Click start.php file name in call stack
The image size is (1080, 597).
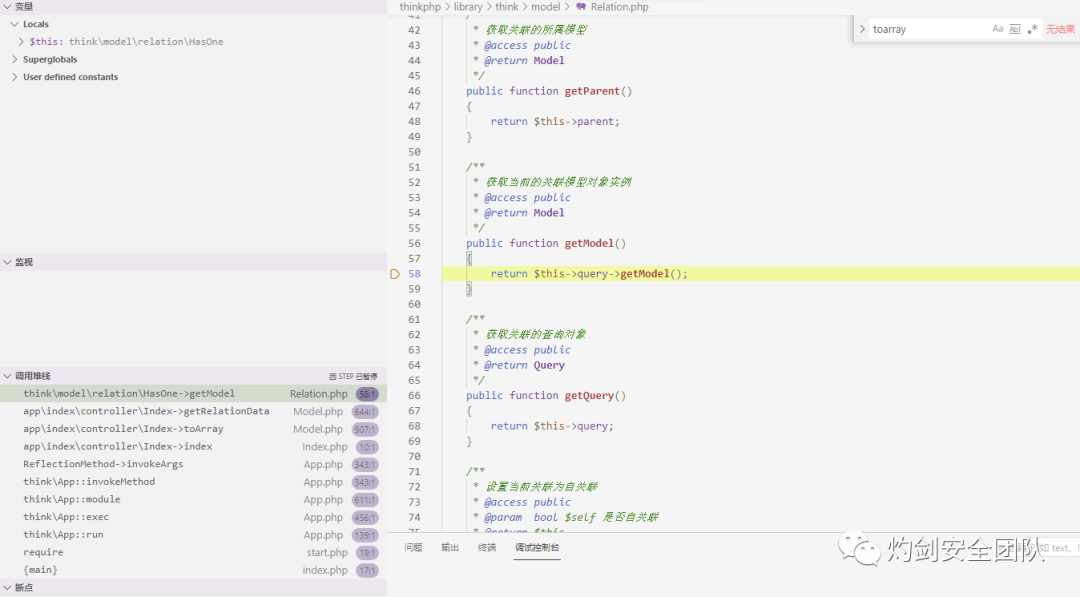(327, 553)
